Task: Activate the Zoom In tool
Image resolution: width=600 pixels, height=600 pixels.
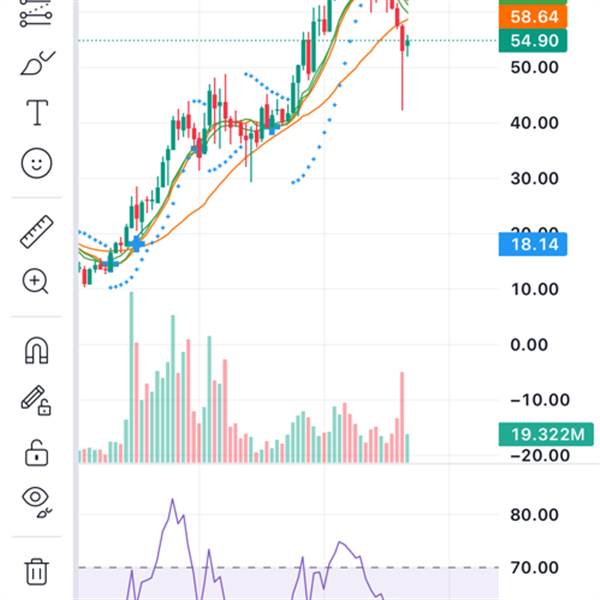Action: click(x=35, y=281)
